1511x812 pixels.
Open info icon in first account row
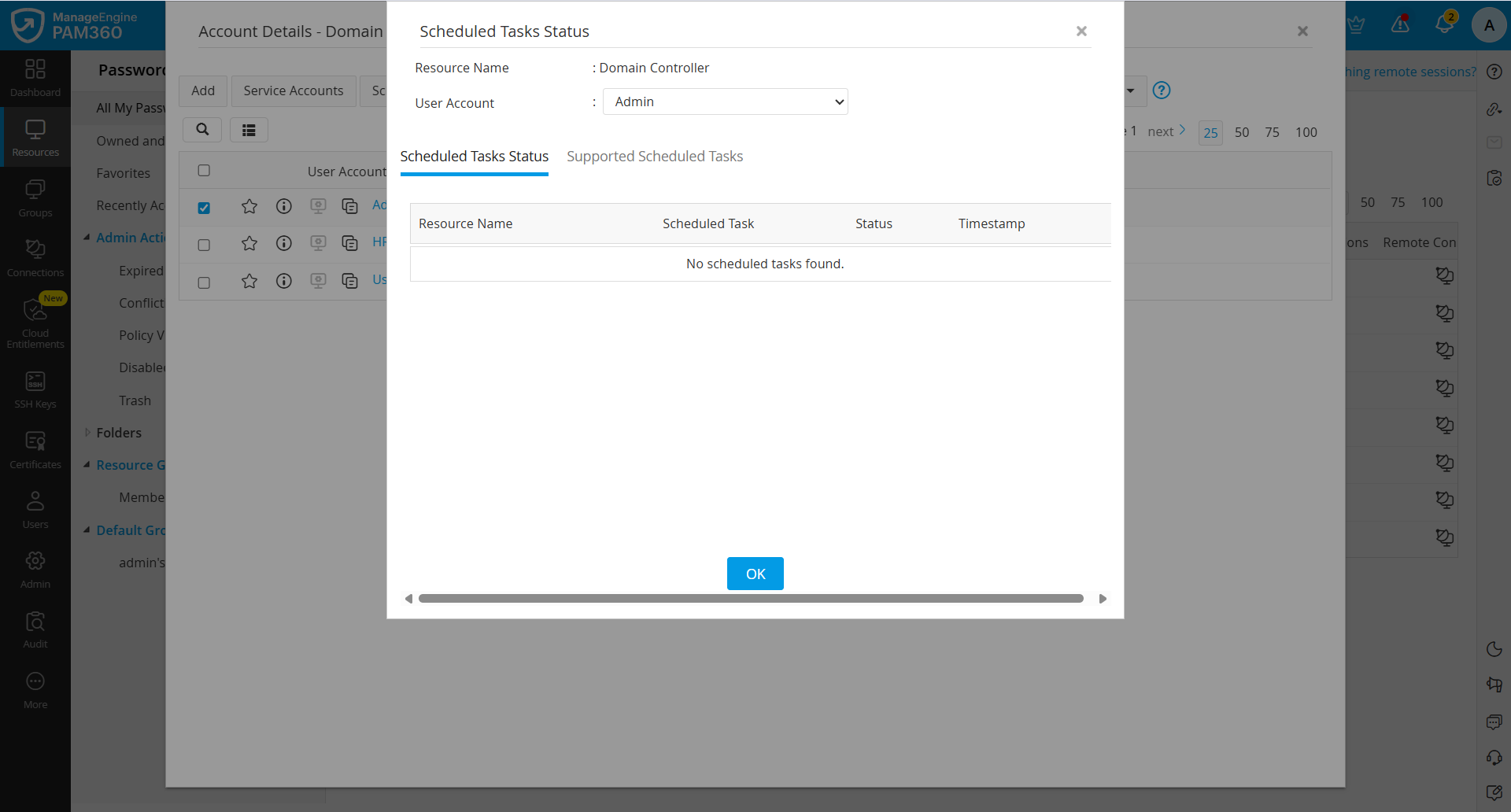(284, 206)
